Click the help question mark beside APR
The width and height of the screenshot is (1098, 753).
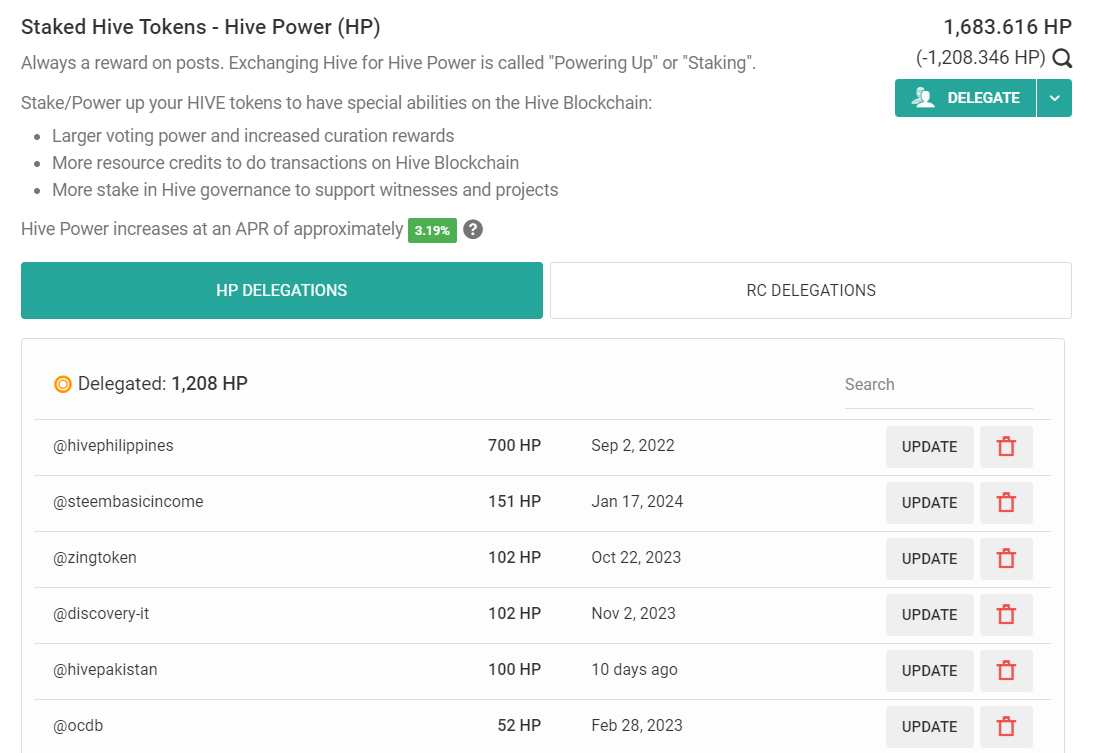pos(473,230)
